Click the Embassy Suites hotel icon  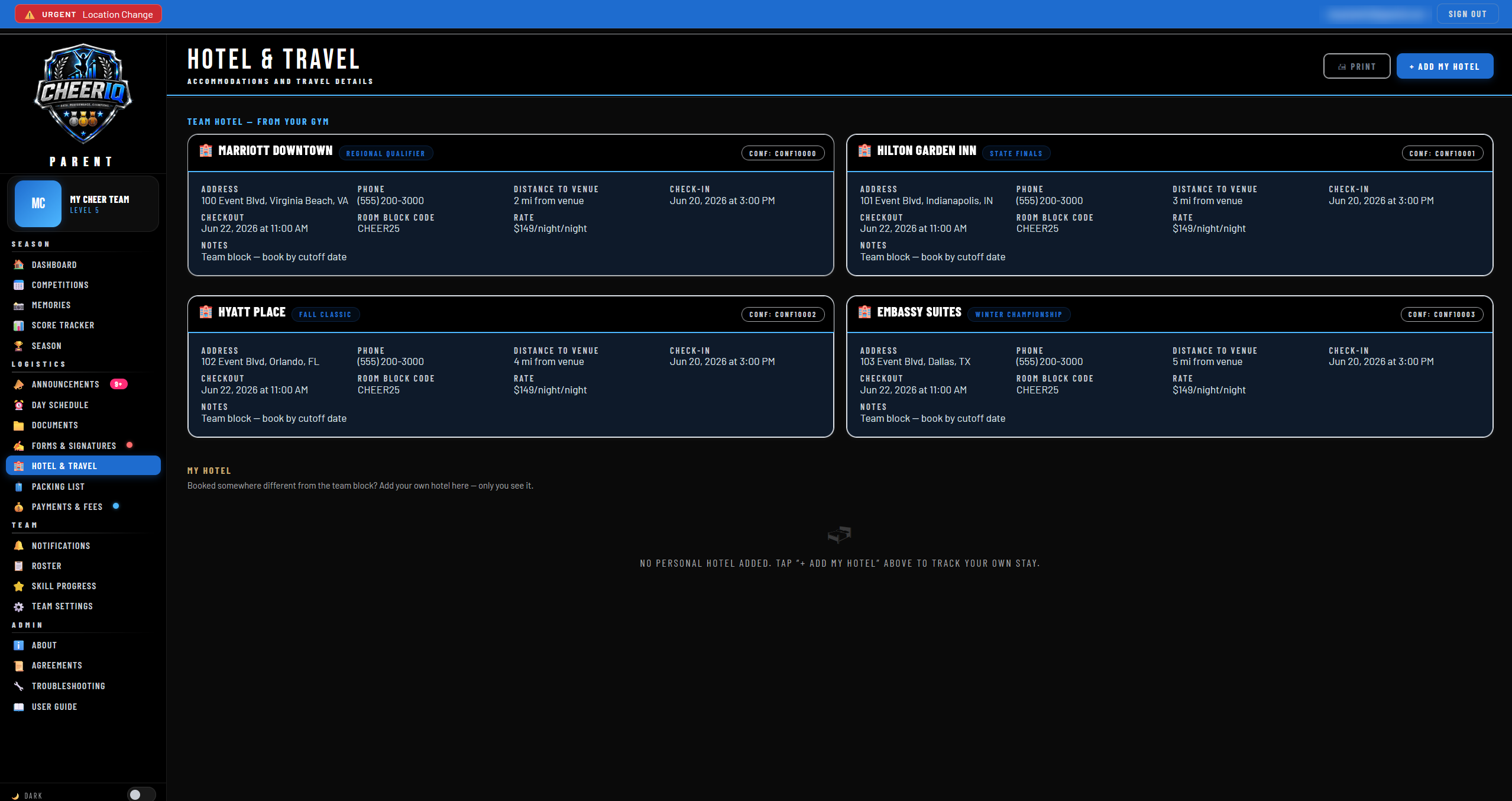click(x=865, y=312)
